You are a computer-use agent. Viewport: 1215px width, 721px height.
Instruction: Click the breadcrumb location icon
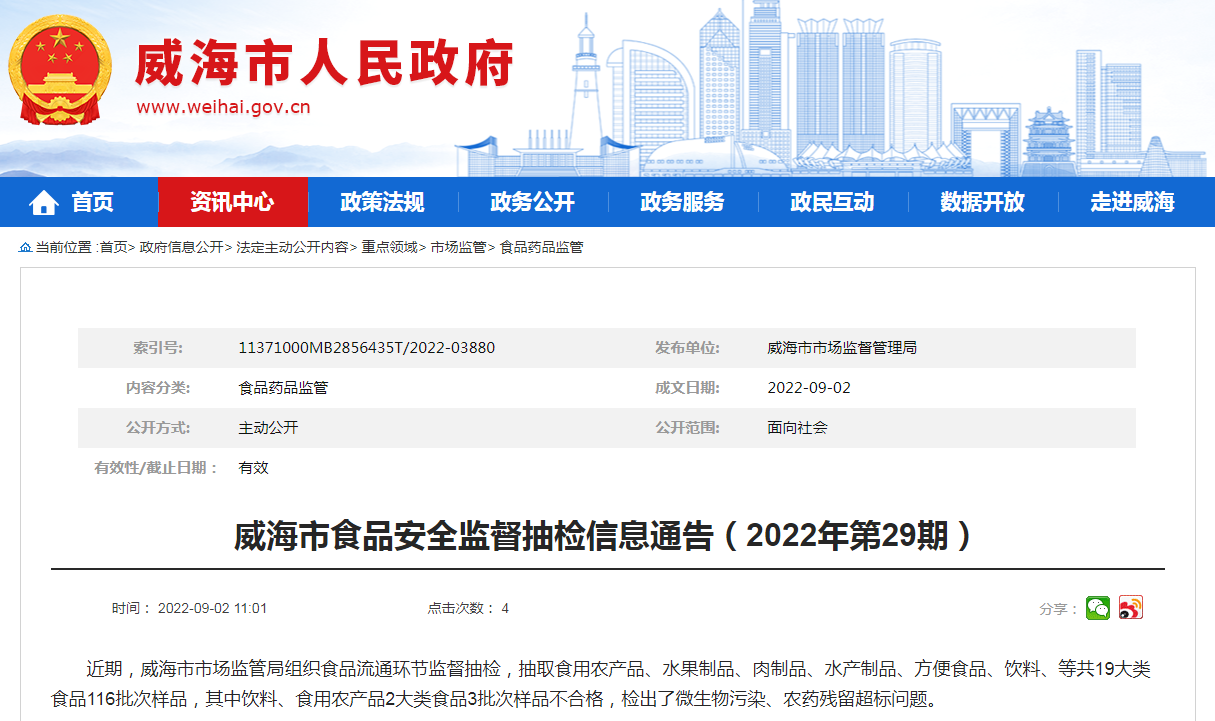click(25, 248)
